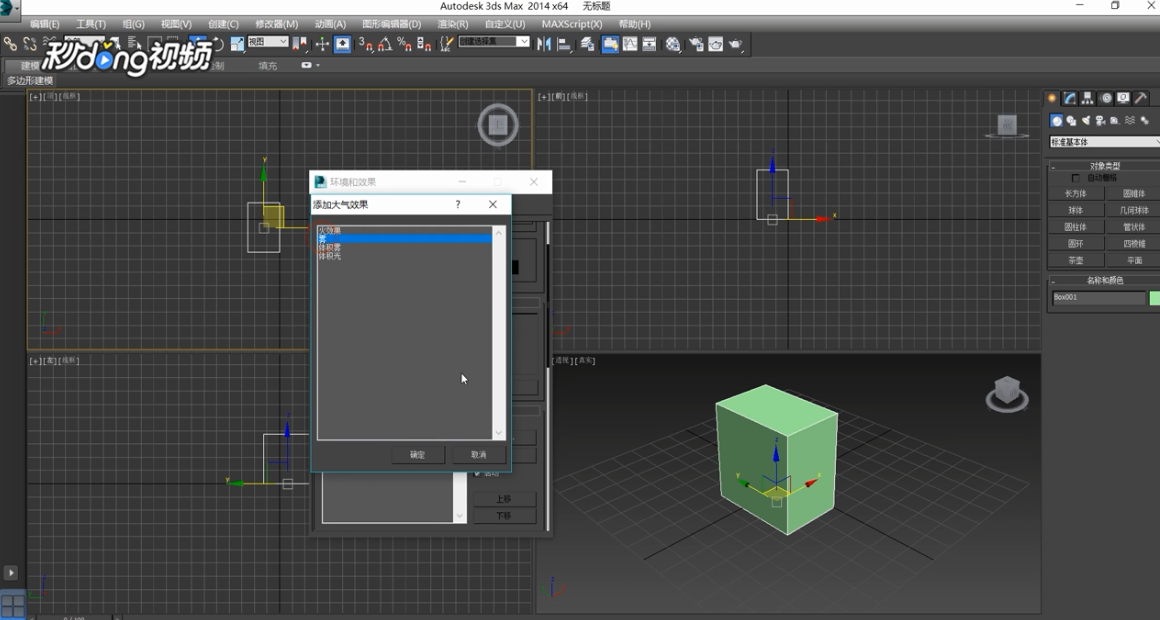Open the 渲染(R) menu
Image resolution: width=1160 pixels, height=620 pixels.
[x=453, y=24]
